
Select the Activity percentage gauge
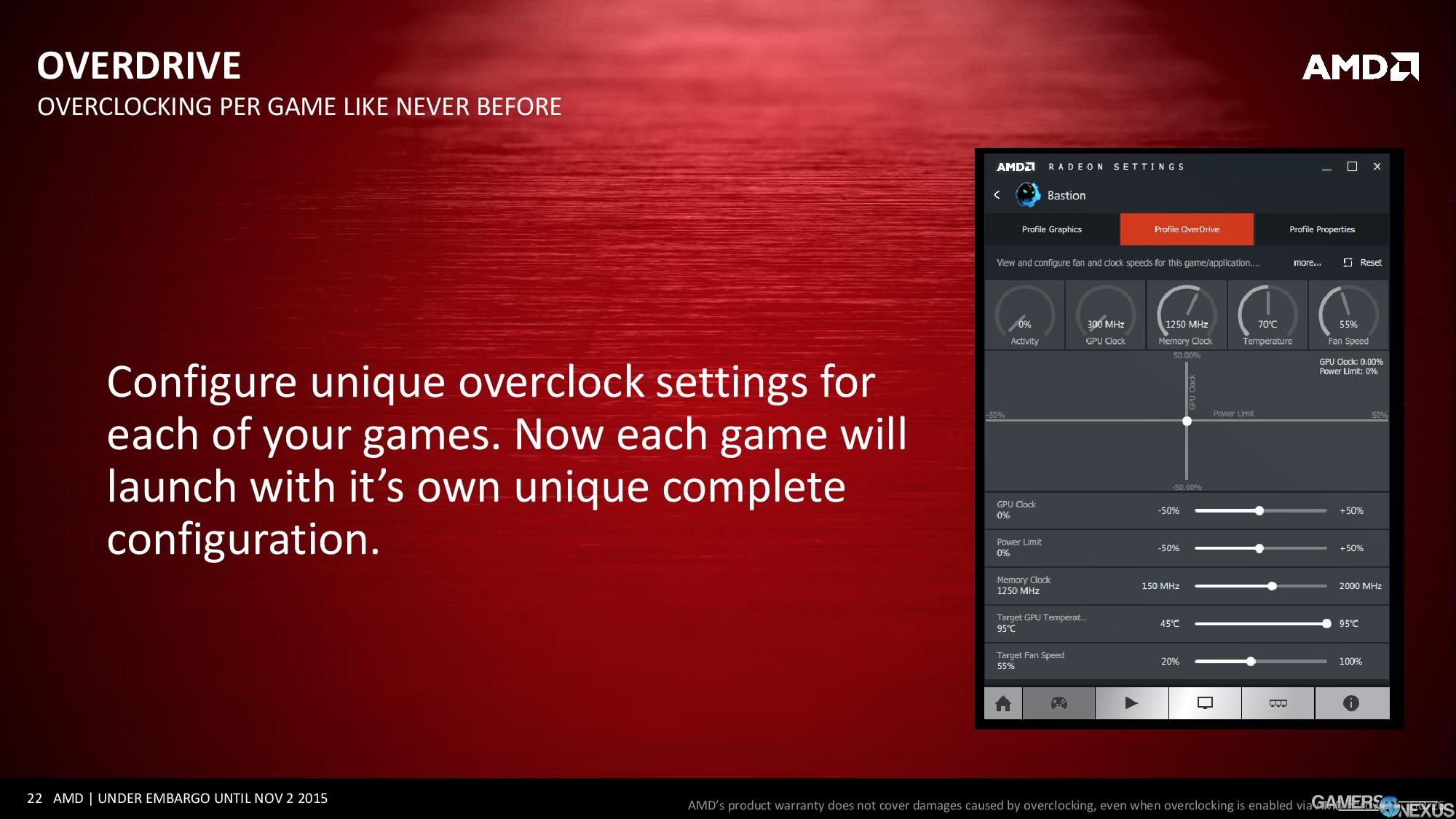click(1025, 314)
